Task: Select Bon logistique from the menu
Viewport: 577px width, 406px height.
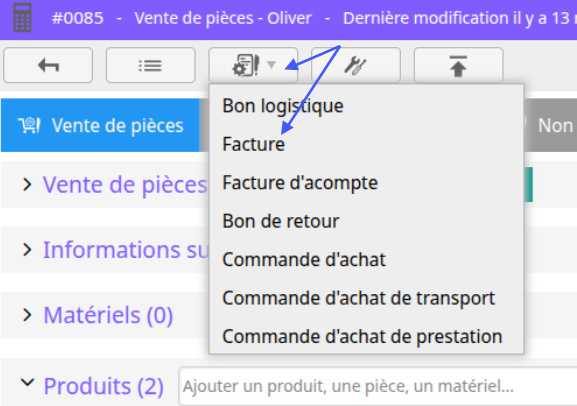Action: (x=283, y=106)
